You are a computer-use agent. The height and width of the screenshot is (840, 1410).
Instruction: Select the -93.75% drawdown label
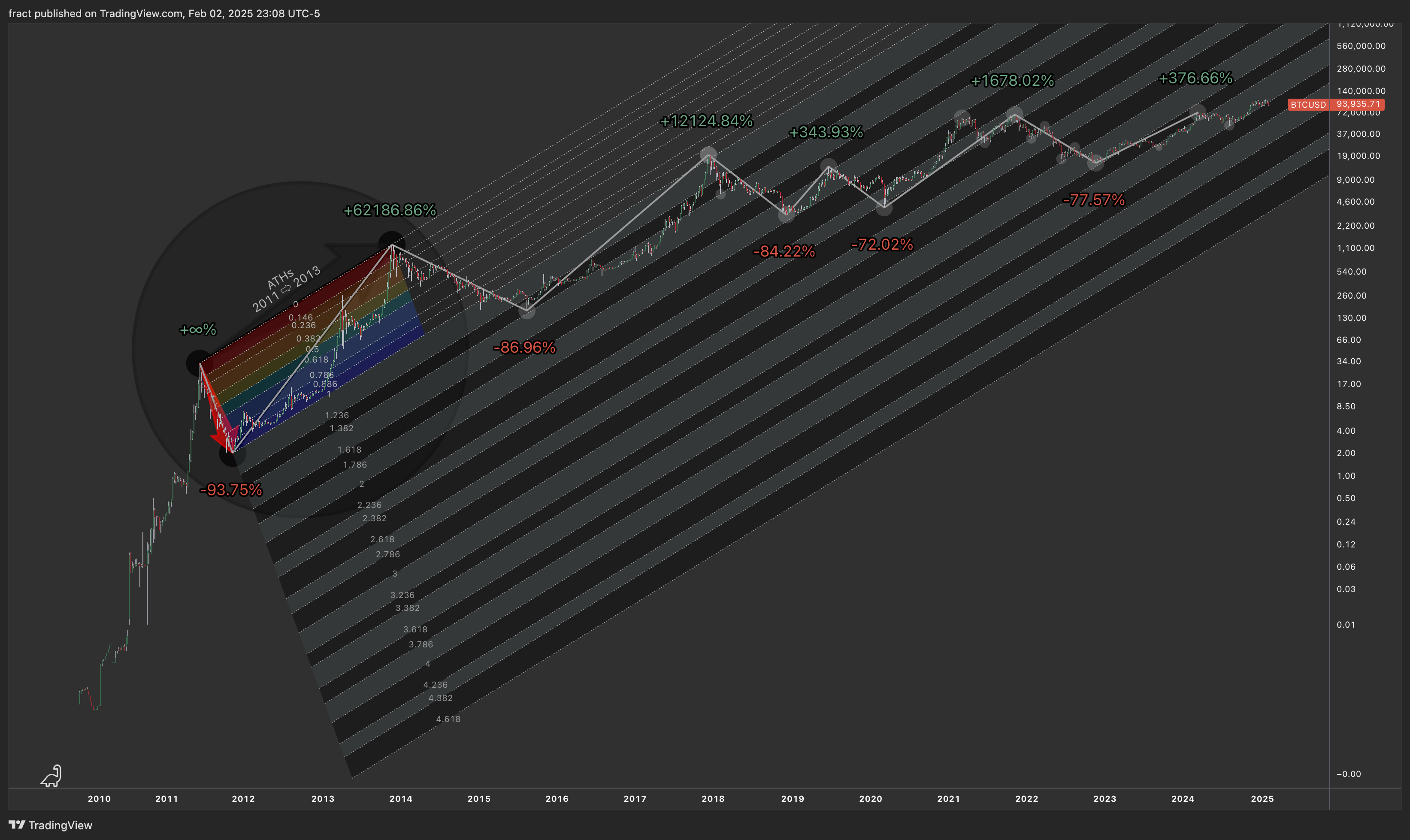tap(231, 489)
